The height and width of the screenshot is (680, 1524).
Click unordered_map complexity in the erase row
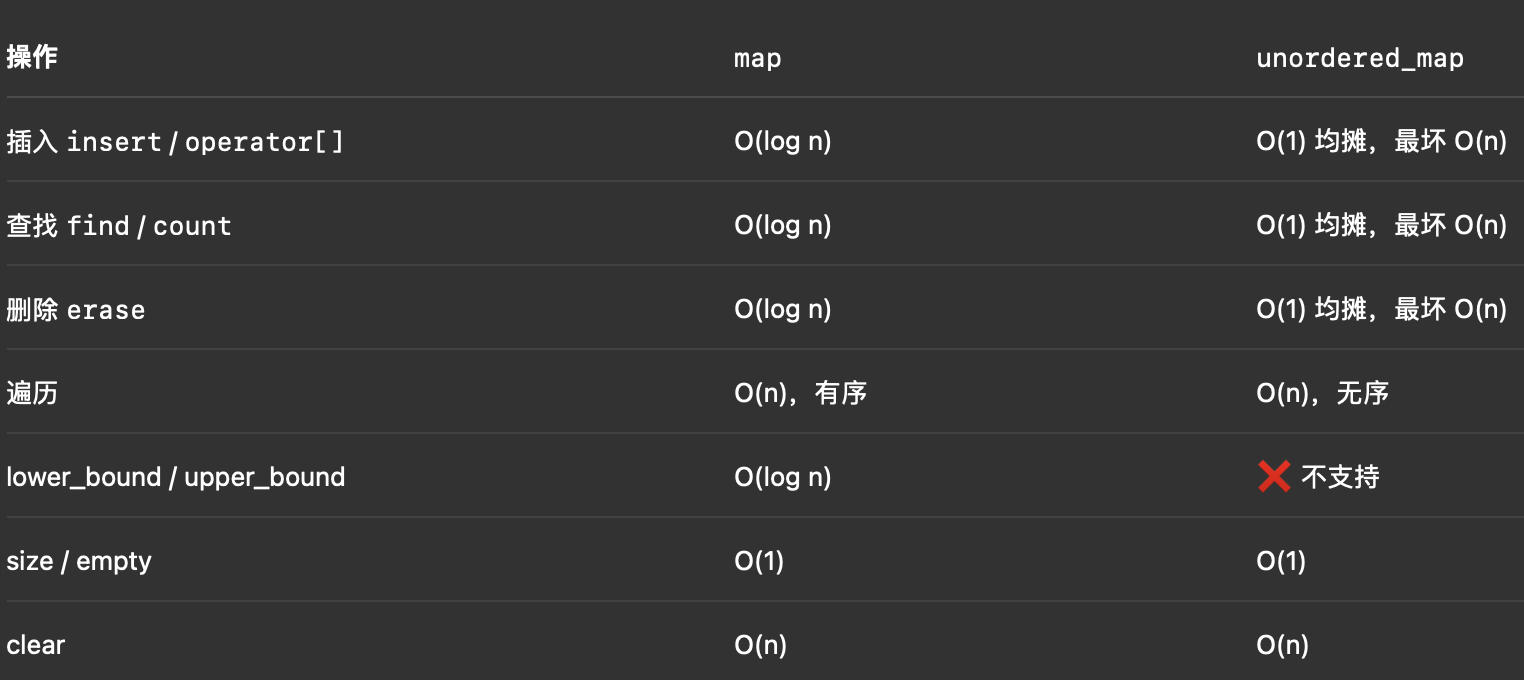pos(1381,310)
